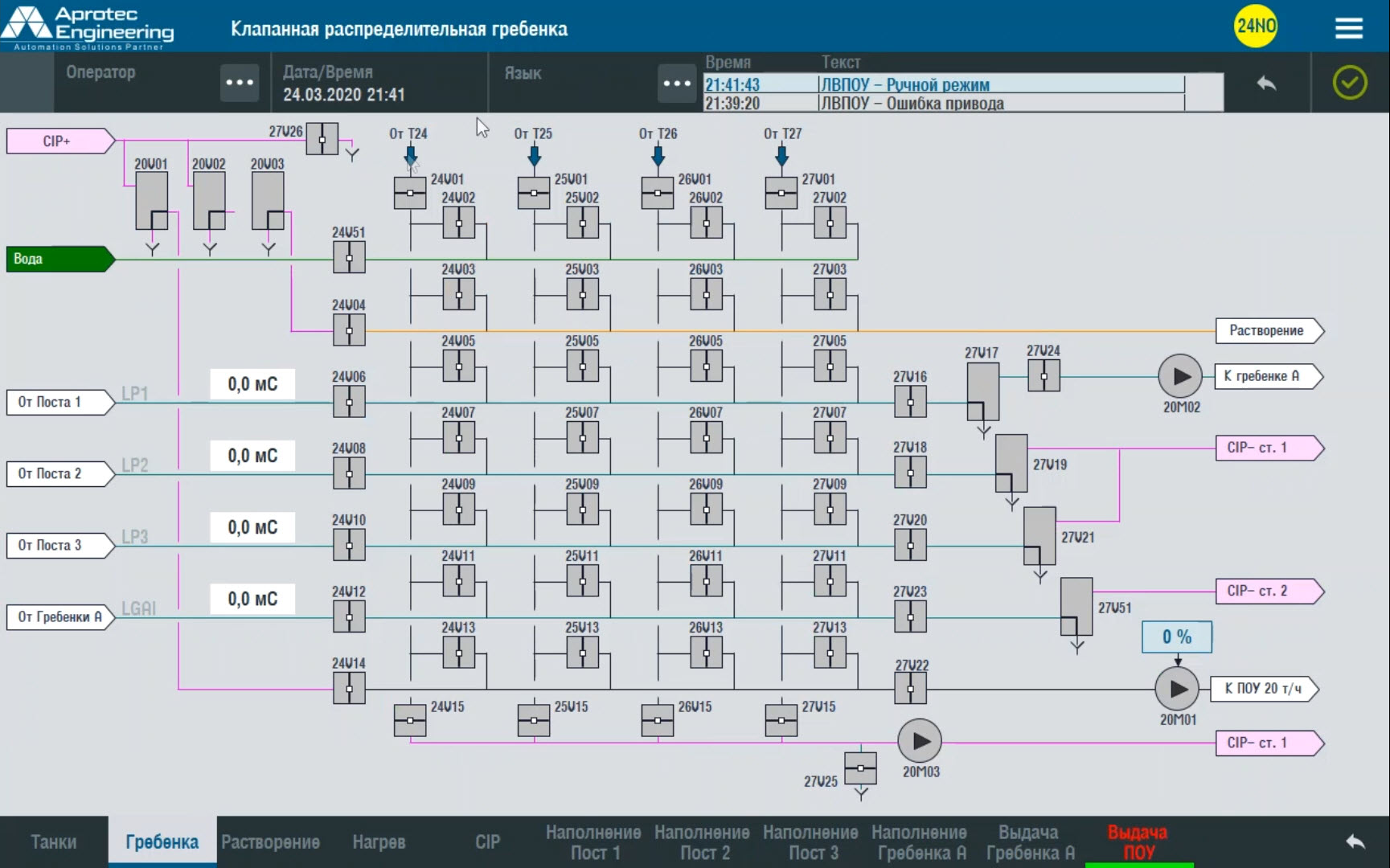
Task: Select the ЛВПОУ – Ручной режим alarm row
Action: click(943, 84)
